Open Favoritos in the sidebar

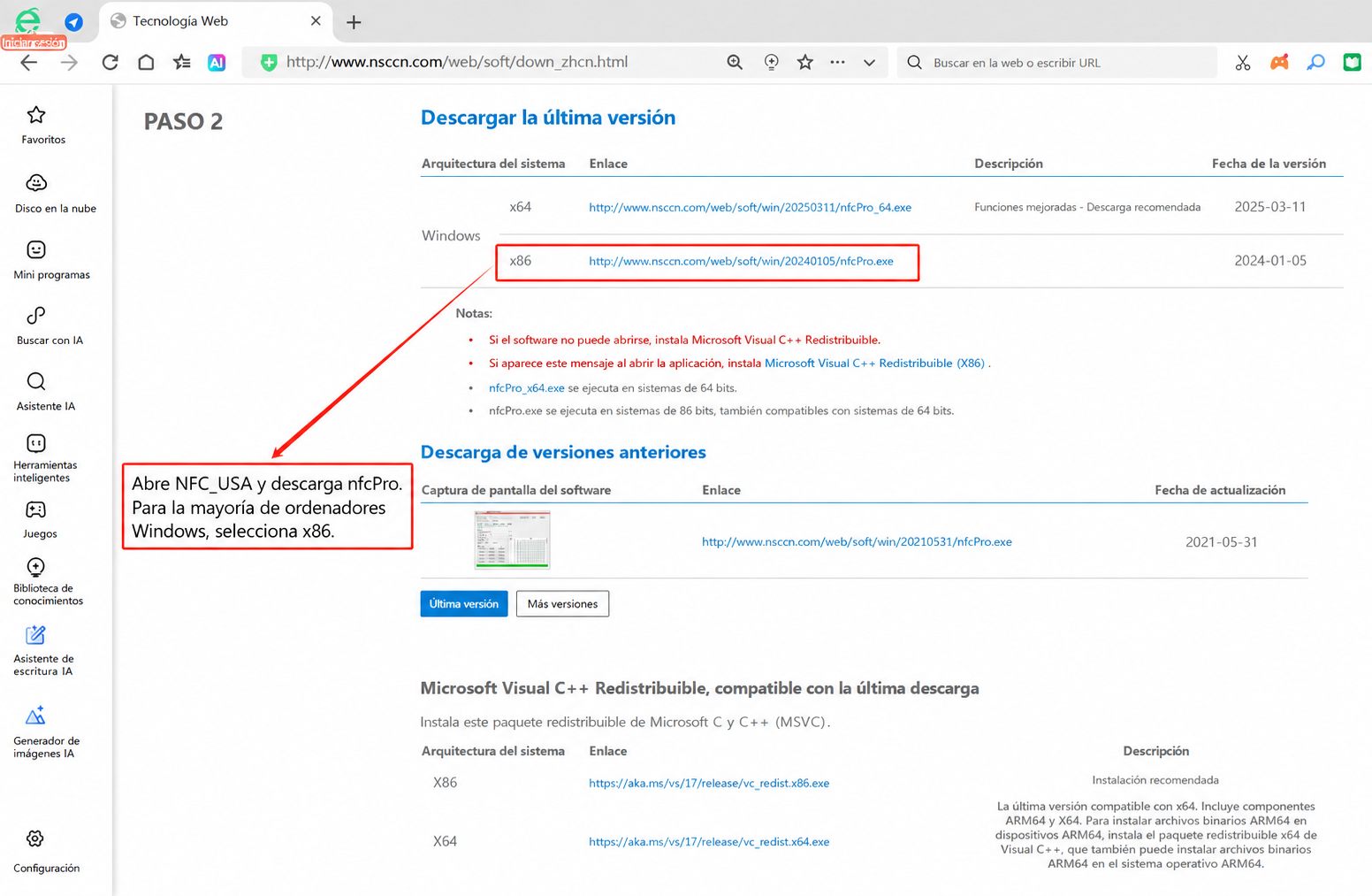[42, 125]
